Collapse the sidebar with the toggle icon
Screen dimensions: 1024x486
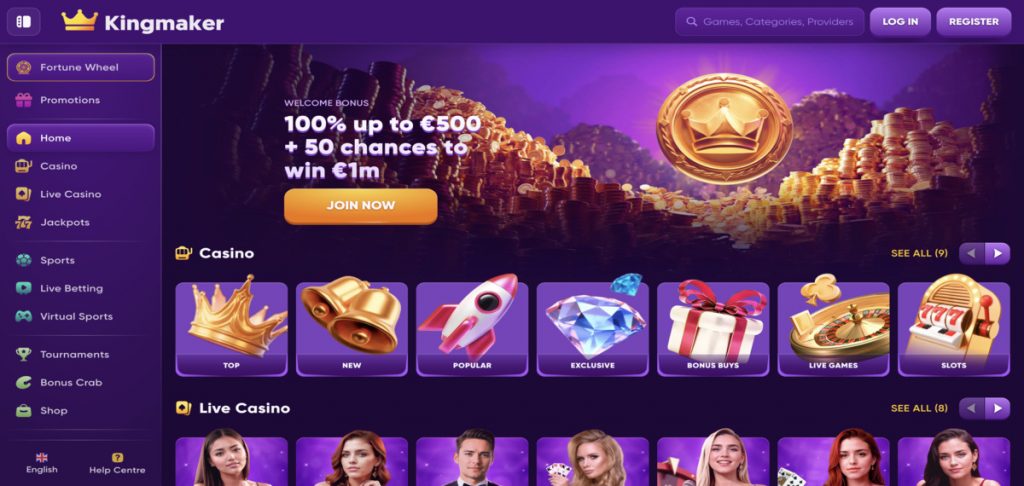[24, 22]
